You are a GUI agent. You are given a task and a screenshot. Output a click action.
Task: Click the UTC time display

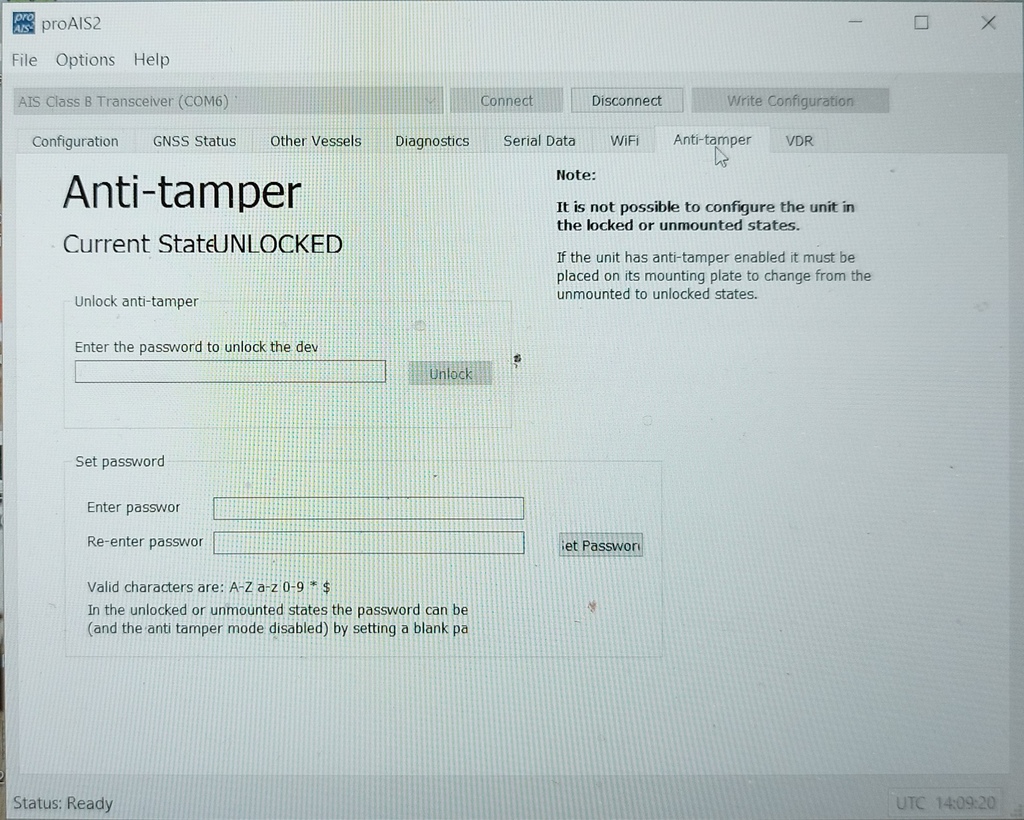point(946,803)
